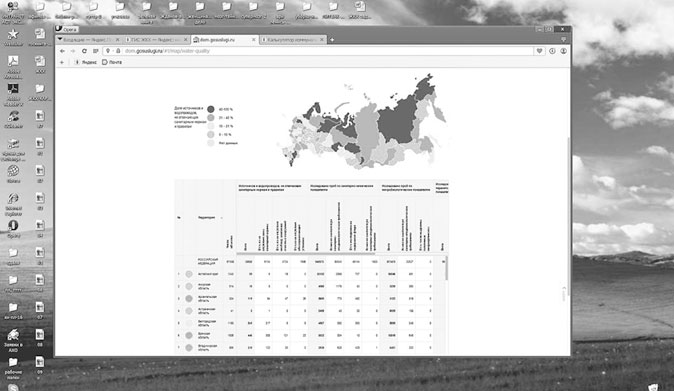This screenshot has width=674, height=391.
Task: Open Speed Dial grid icon beside reload
Action: pyautogui.click(x=95, y=51)
